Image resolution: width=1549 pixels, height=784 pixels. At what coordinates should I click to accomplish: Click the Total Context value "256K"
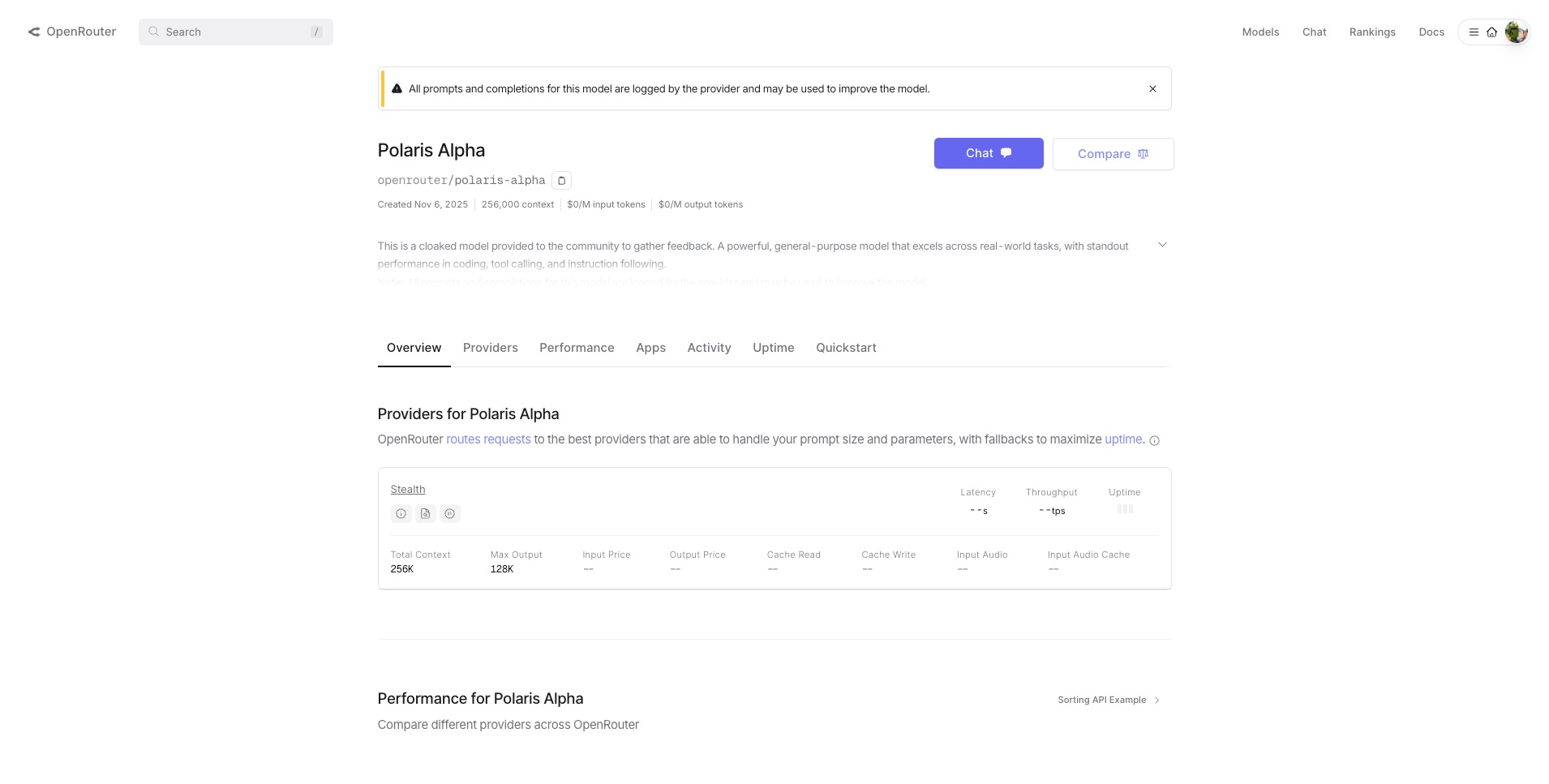(x=402, y=569)
